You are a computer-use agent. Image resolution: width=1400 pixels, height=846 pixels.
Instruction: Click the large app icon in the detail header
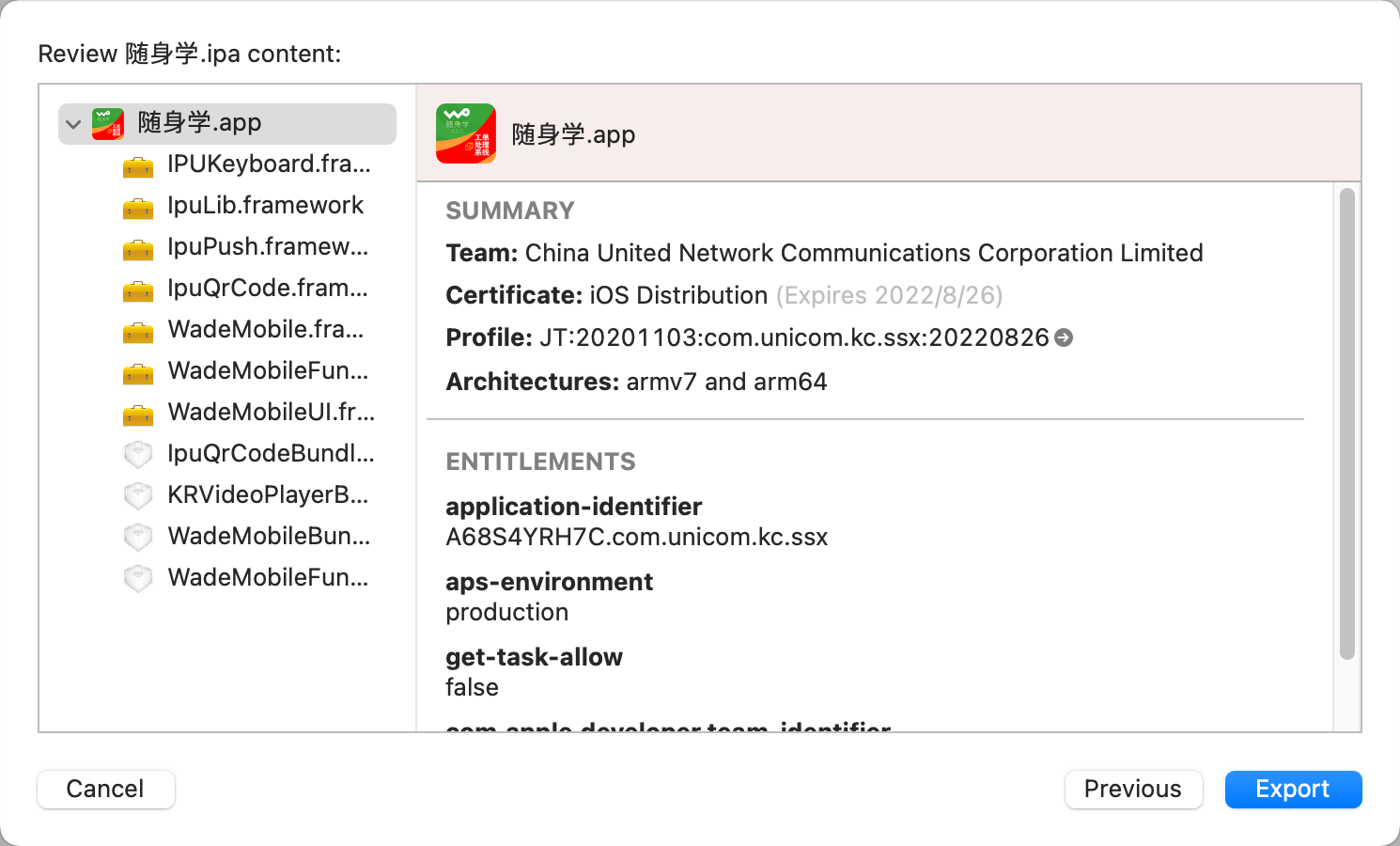pos(466,133)
